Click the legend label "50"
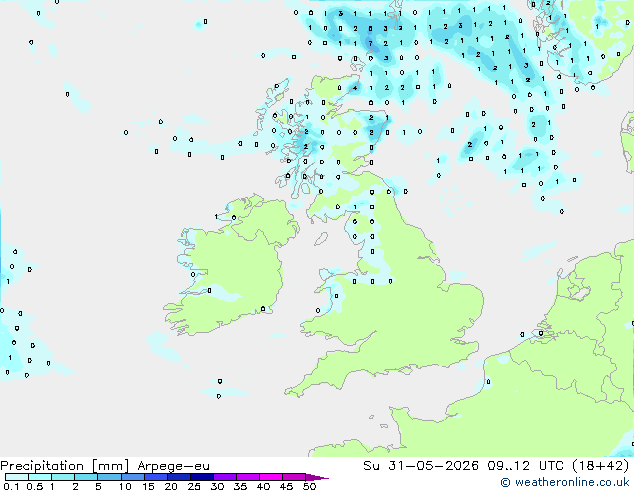 [x=310, y=486]
